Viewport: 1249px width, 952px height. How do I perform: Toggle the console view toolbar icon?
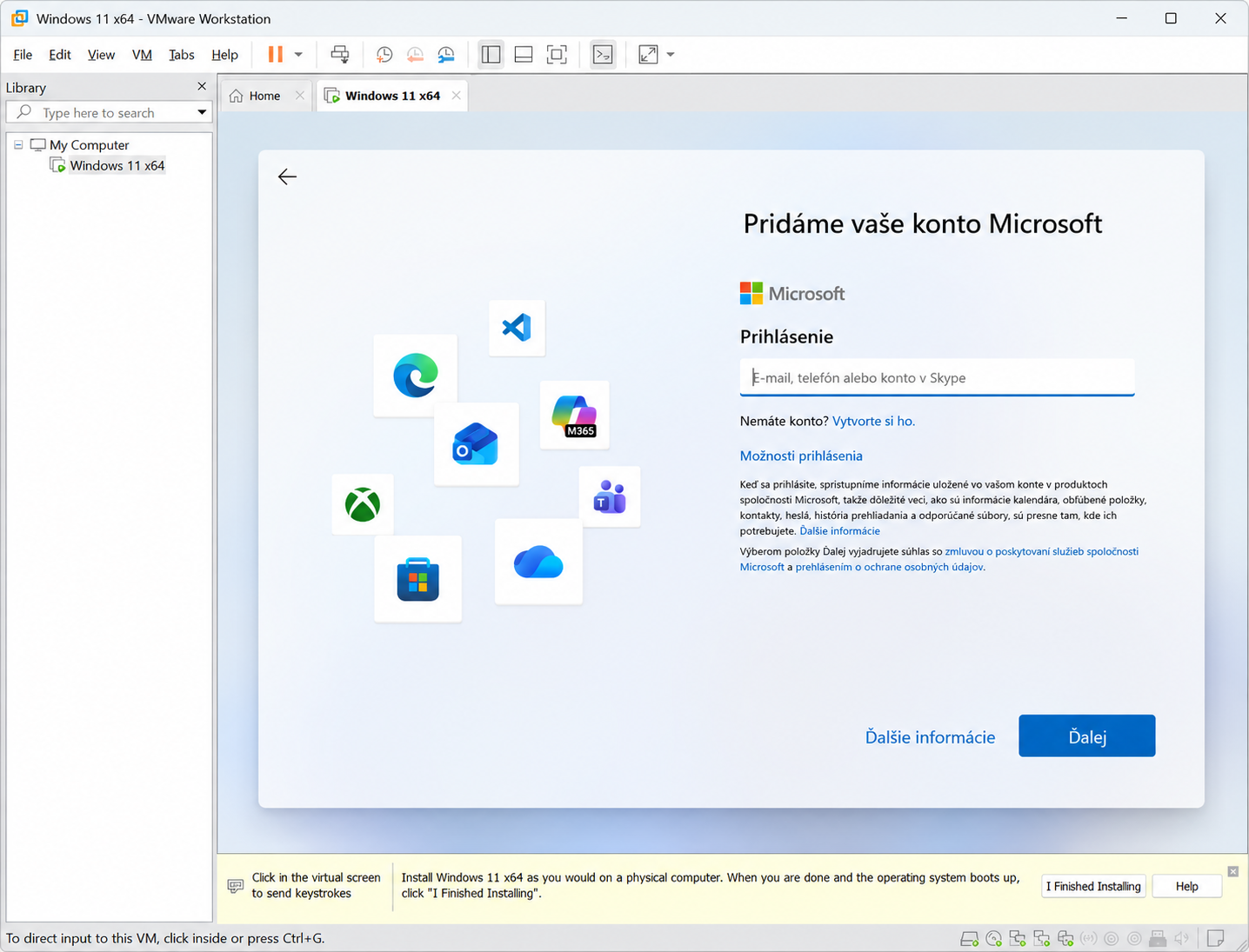click(603, 54)
